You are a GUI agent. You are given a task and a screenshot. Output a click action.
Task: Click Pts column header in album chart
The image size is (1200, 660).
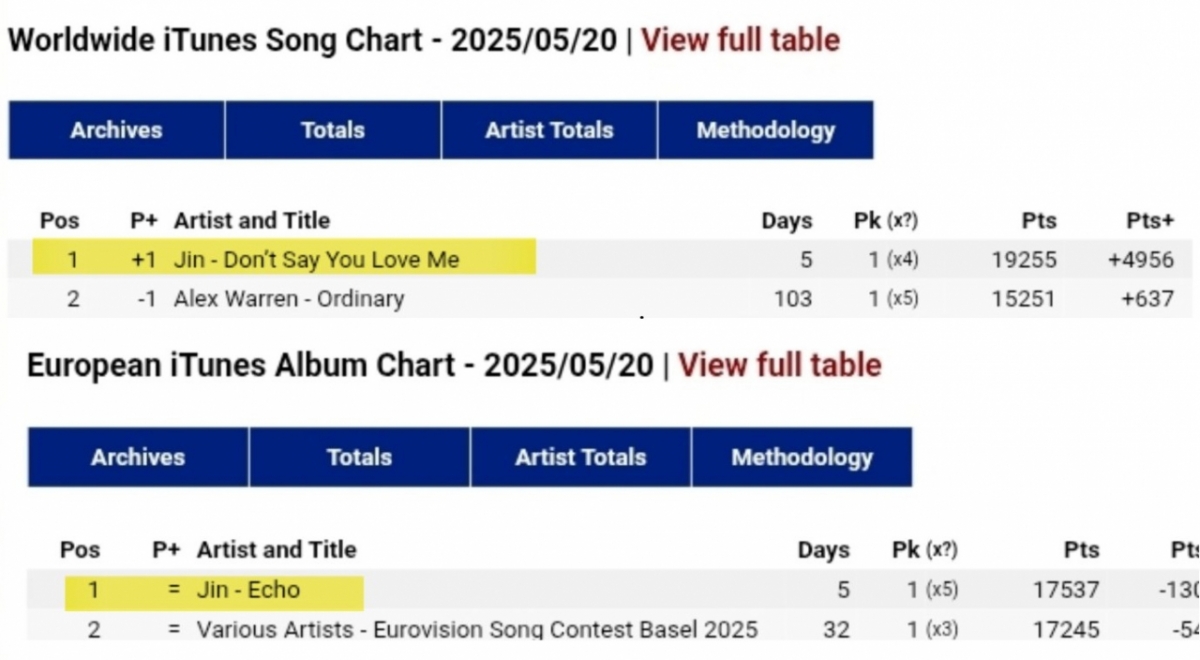tap(1081, 550)
